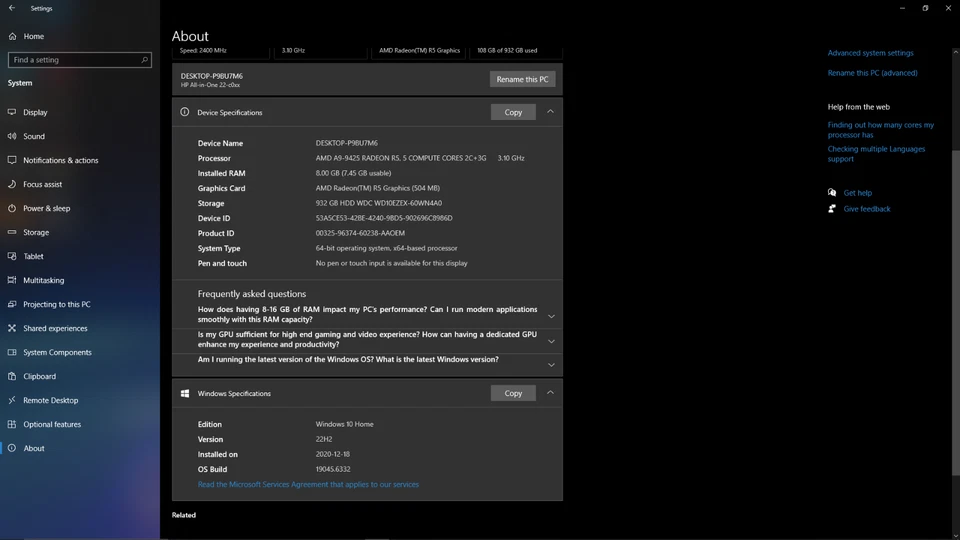Screen dimensions: 960x540
Task: Click the Power & sleep icon
Action: coord(12,208)
